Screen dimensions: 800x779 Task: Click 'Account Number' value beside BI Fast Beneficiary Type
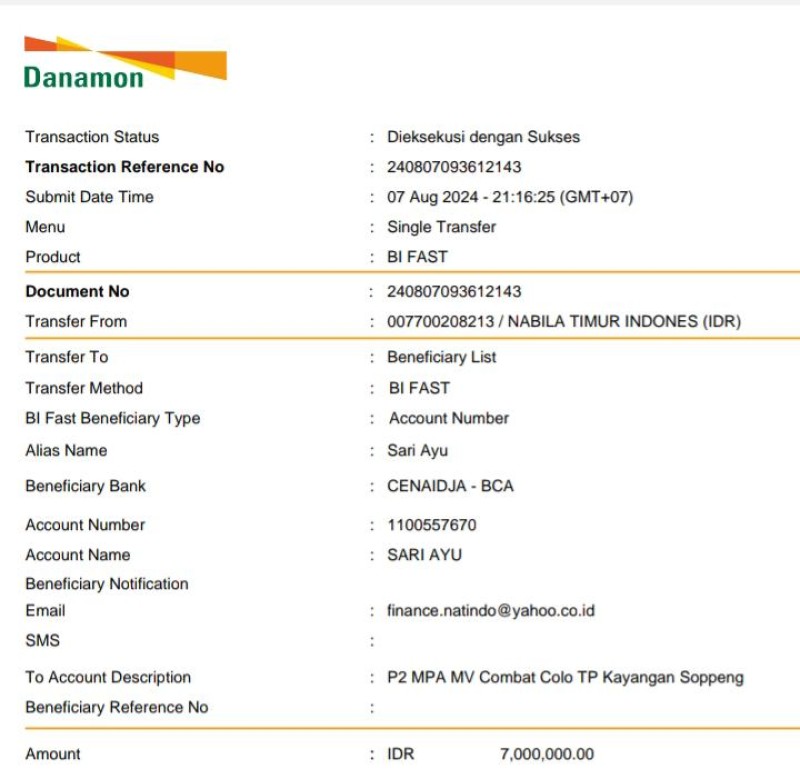click(x=449, y=418)
